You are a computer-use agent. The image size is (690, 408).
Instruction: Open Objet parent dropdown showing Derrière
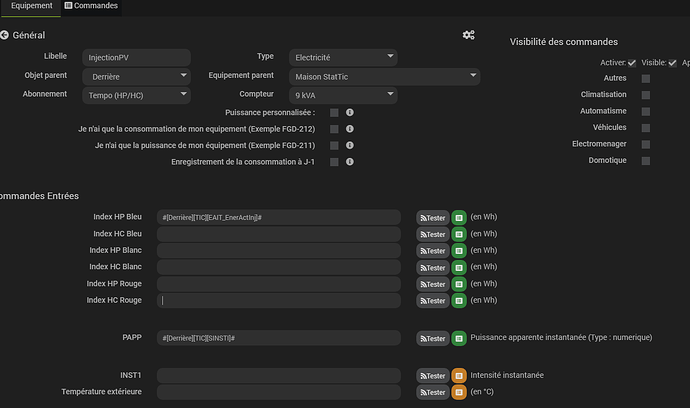[136, 77]
